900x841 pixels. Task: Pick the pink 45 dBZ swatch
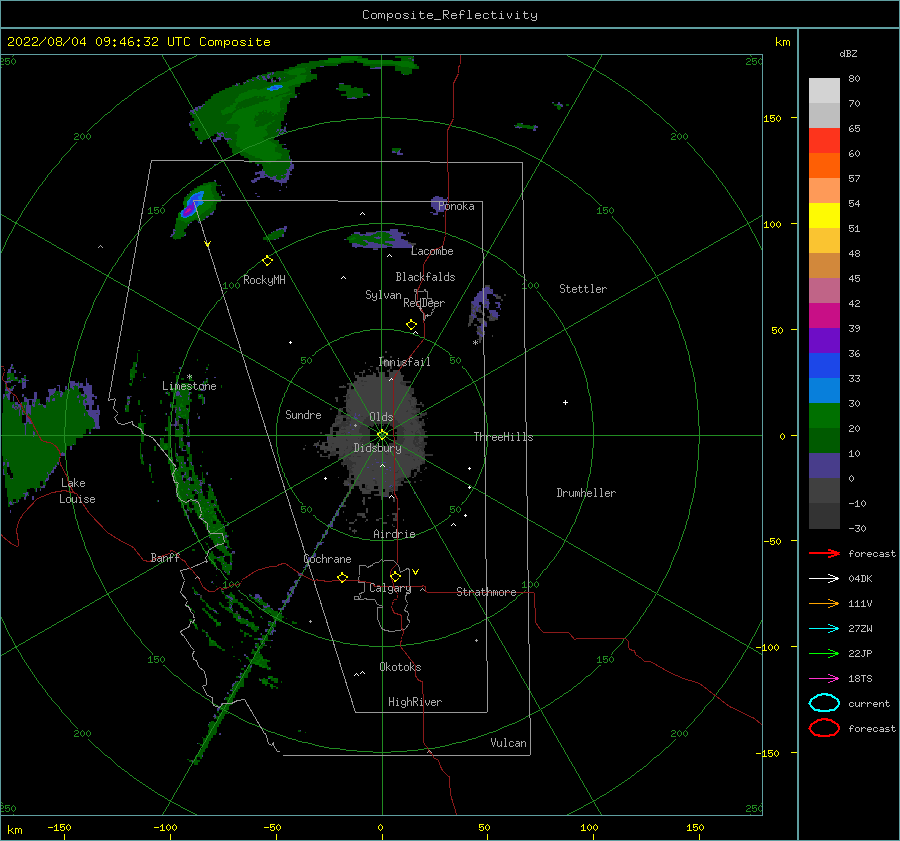(824, 290)
